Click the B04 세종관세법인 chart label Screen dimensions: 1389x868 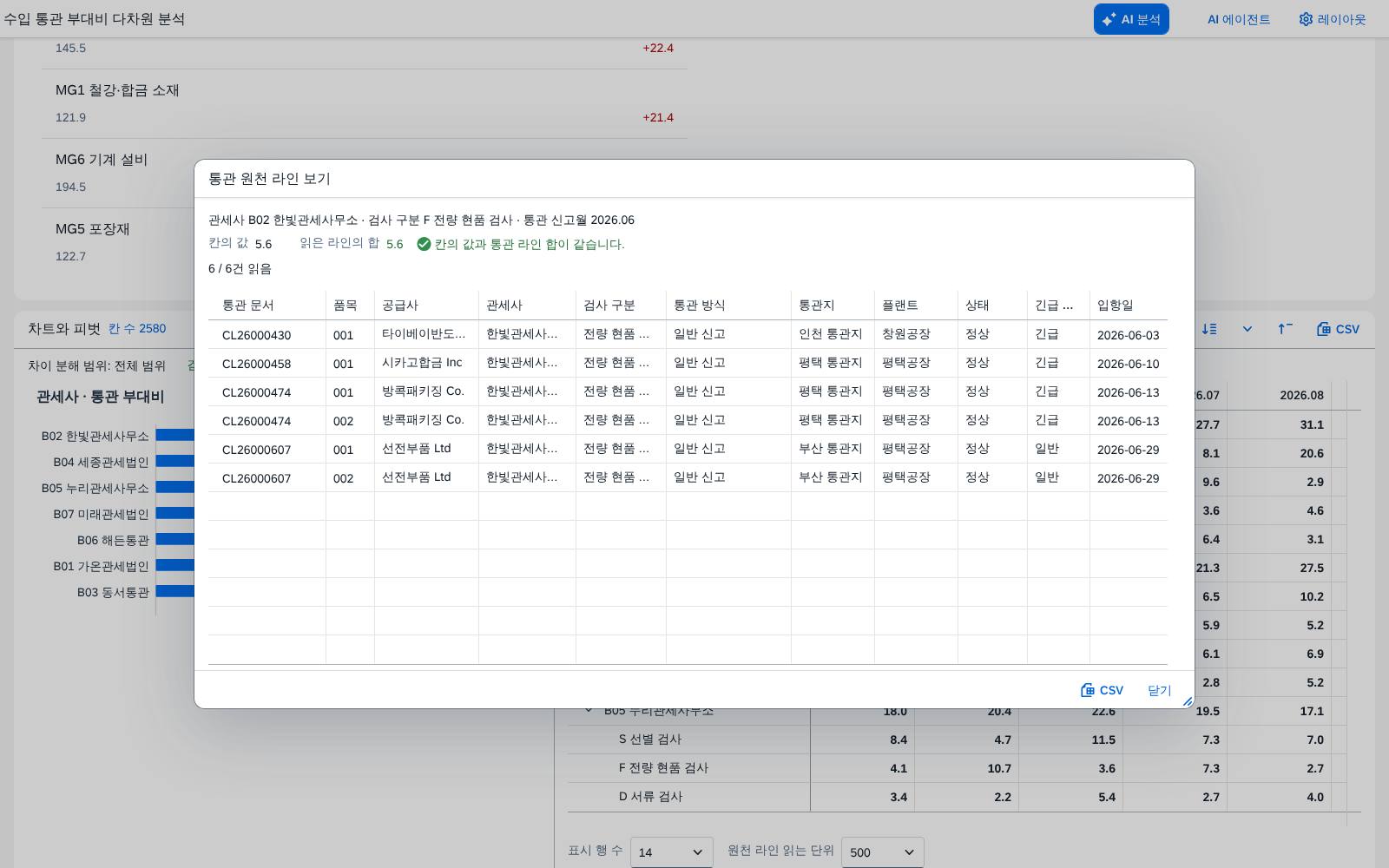(x=101, y=462)
